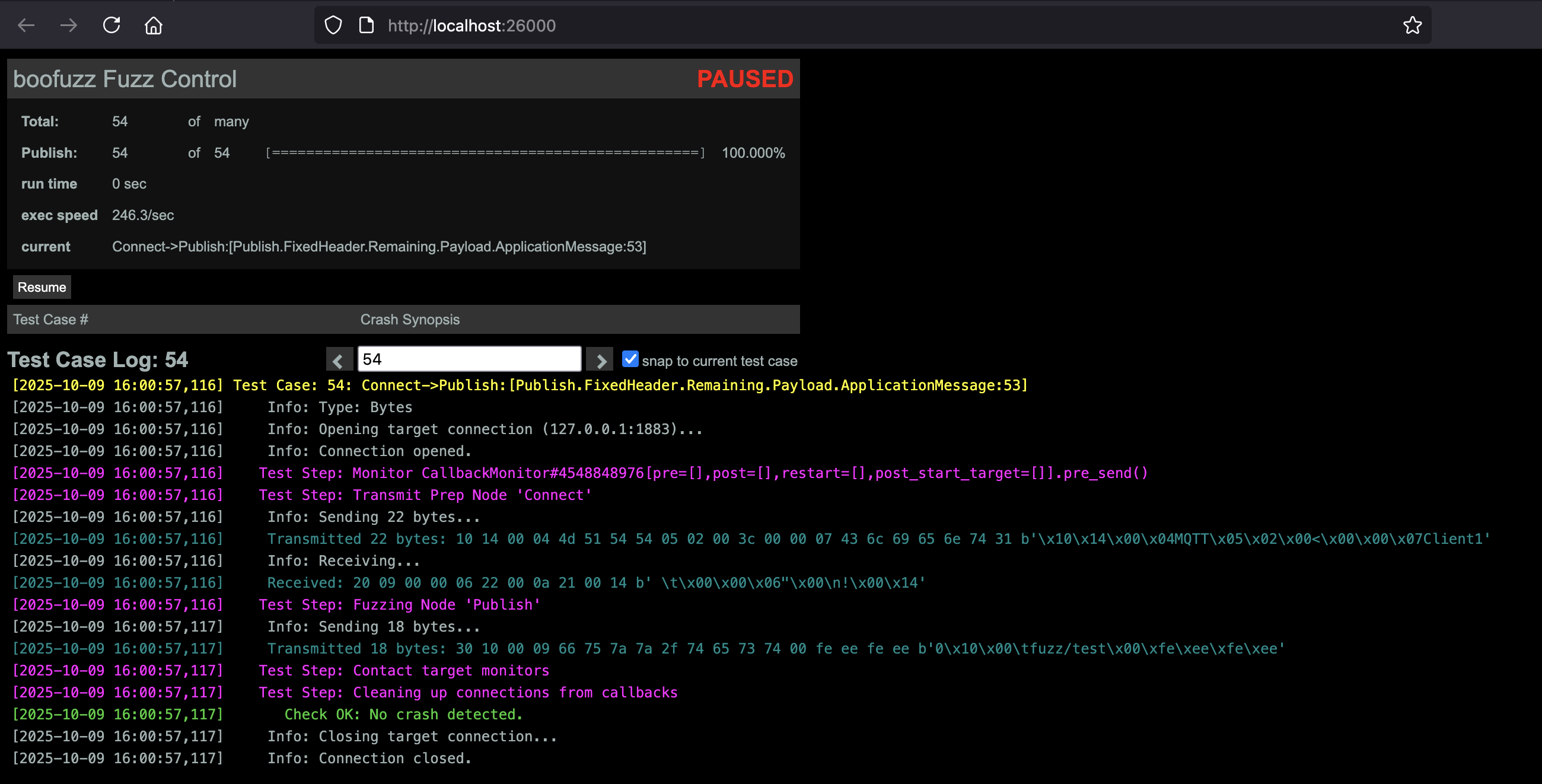Click the browser back arrow
This screenshot has width=1542, height=784.
point(26,25)
